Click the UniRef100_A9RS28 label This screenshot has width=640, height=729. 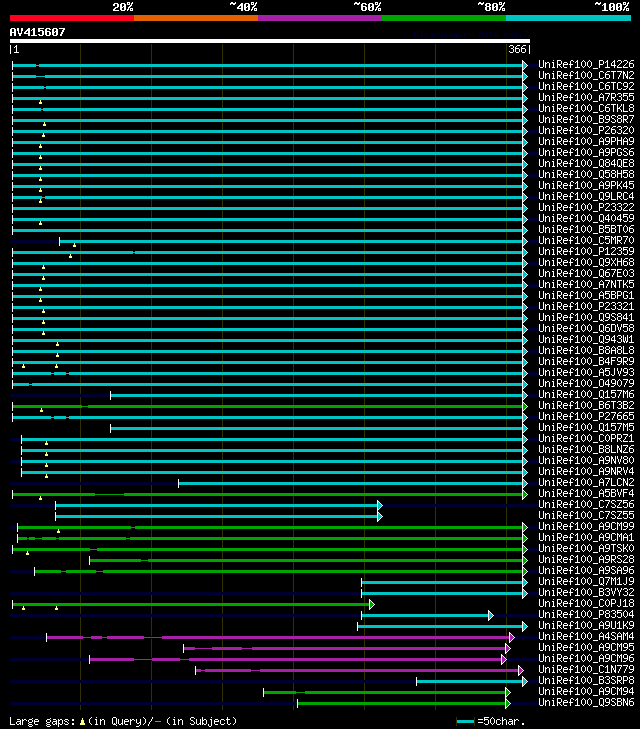586,560
